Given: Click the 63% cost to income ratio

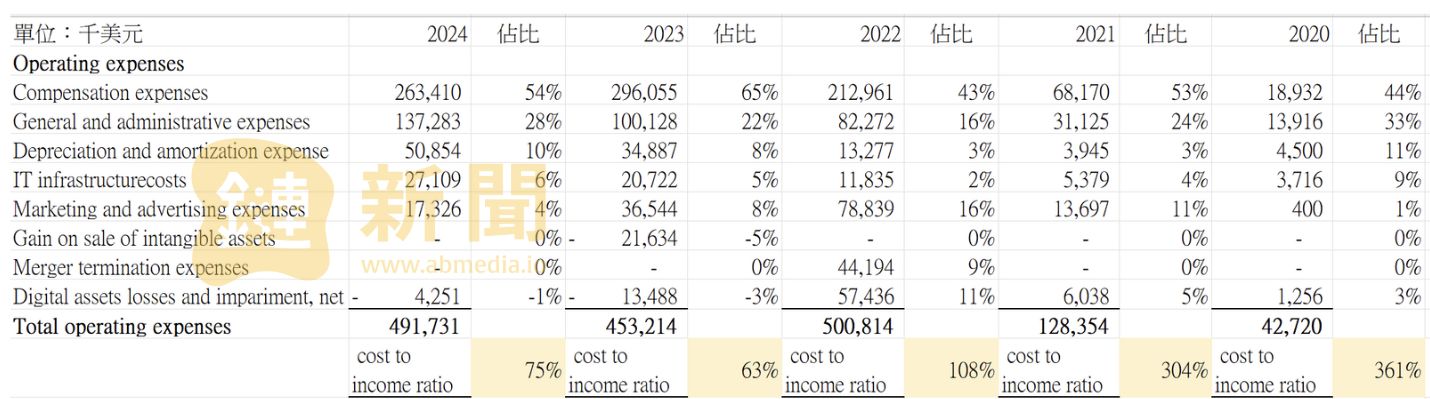Looking at the screenshot, I should tap(760, 370).
